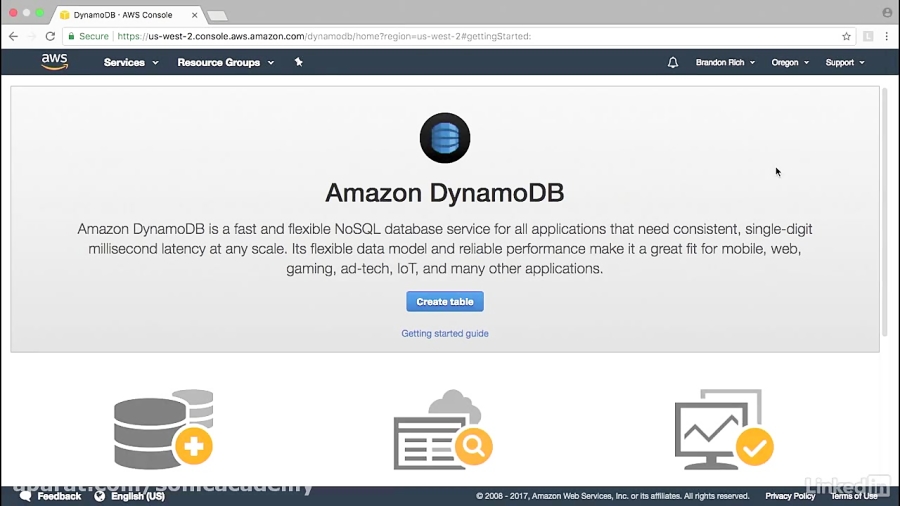The height and width of the screenshot is (506, 900).
Task: Open the Getting started guide link
Action: 445,333
